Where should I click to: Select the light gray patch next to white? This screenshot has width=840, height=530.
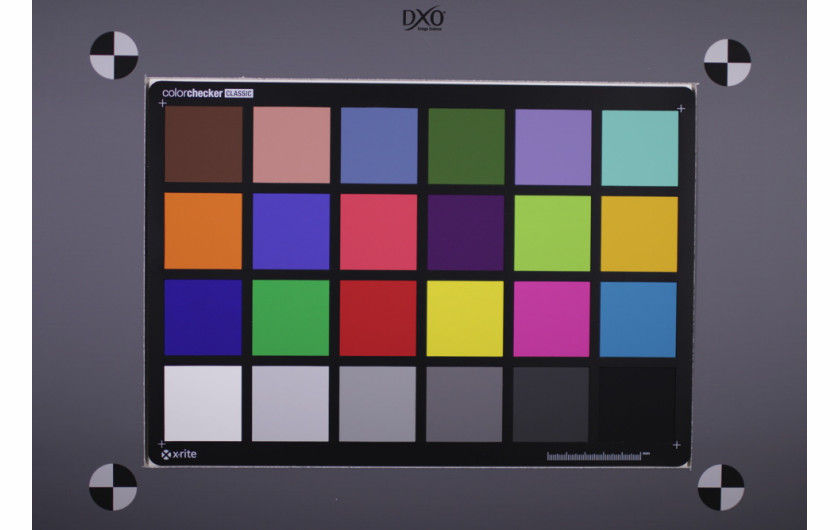(x=290, y=404)
